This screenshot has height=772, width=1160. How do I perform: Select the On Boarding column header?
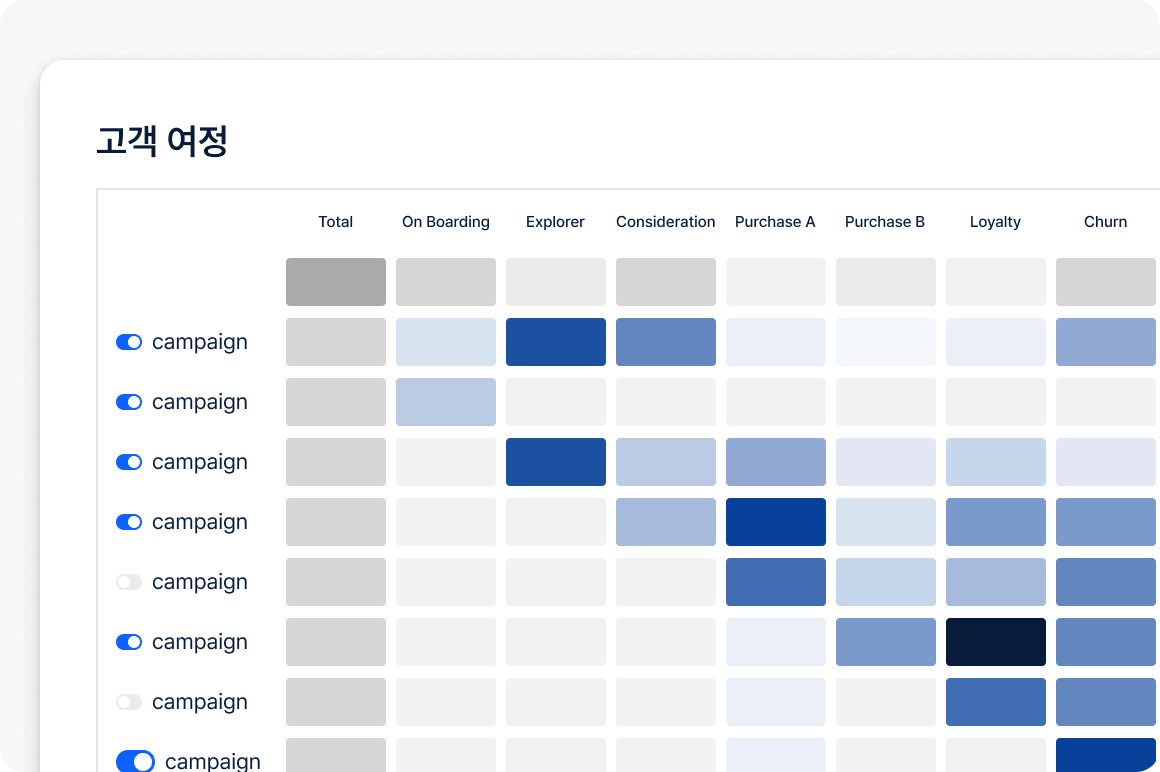(446, 222)
